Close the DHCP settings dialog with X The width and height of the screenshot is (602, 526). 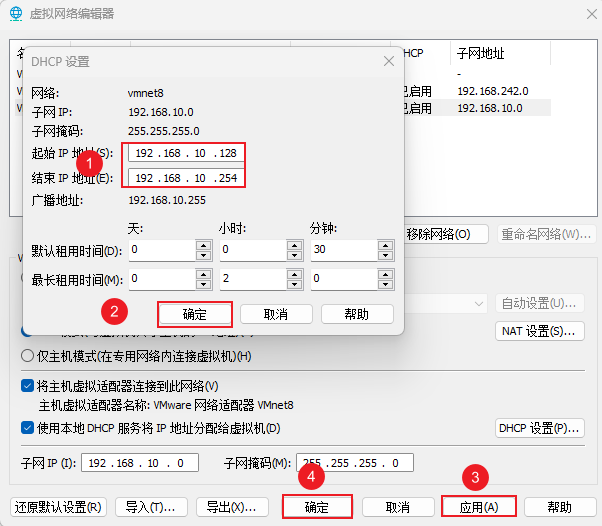[x=388, y=61]
